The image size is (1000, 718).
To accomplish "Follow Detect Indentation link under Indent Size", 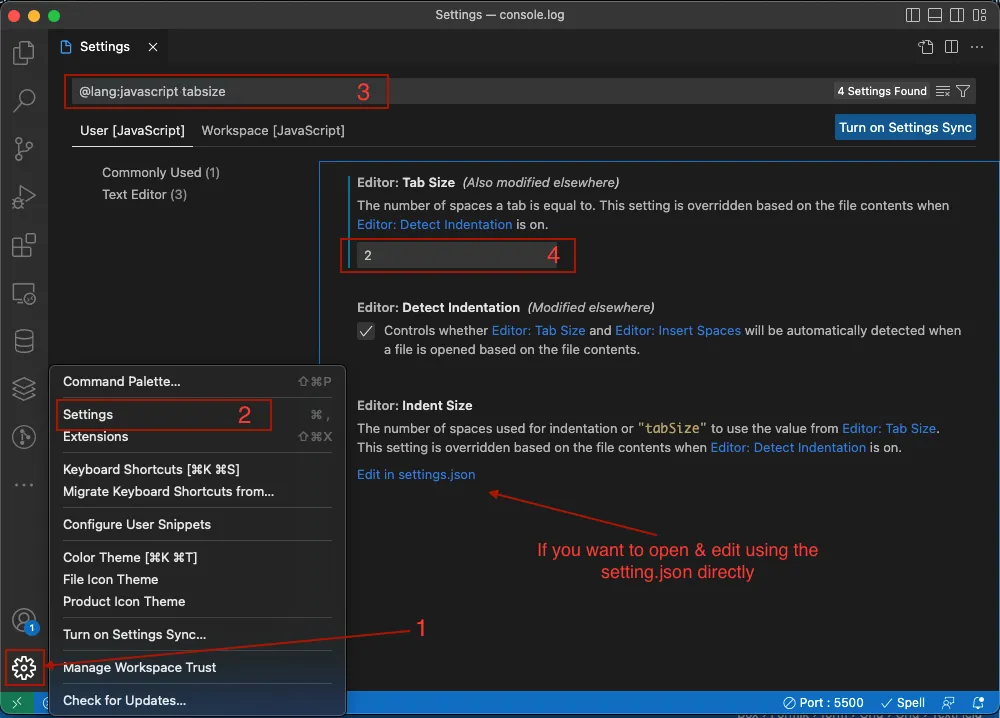I will click(788, 448).
